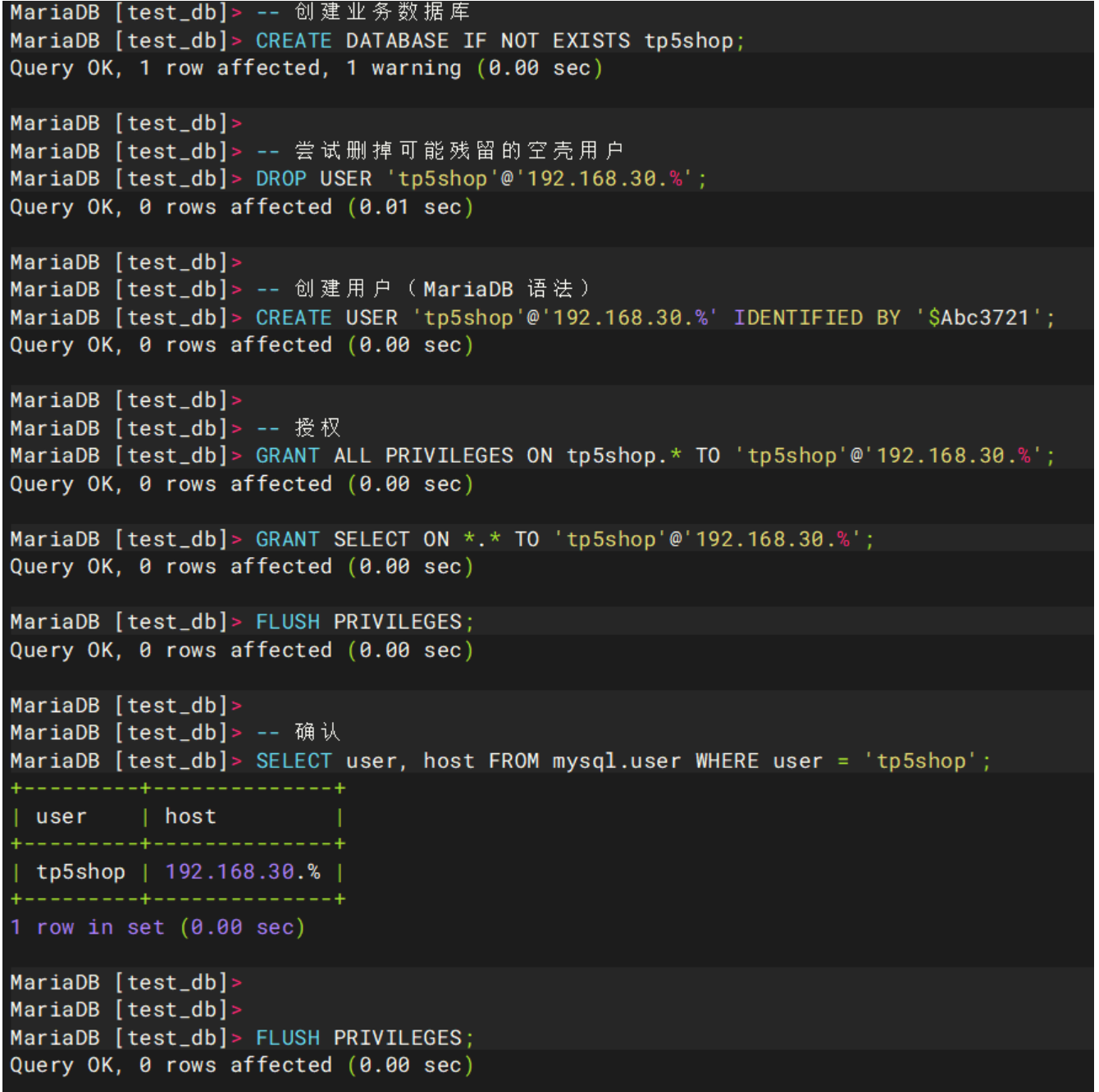Click the 'GRANT SELECT ON *.*' command line

(x=565, y=539)
